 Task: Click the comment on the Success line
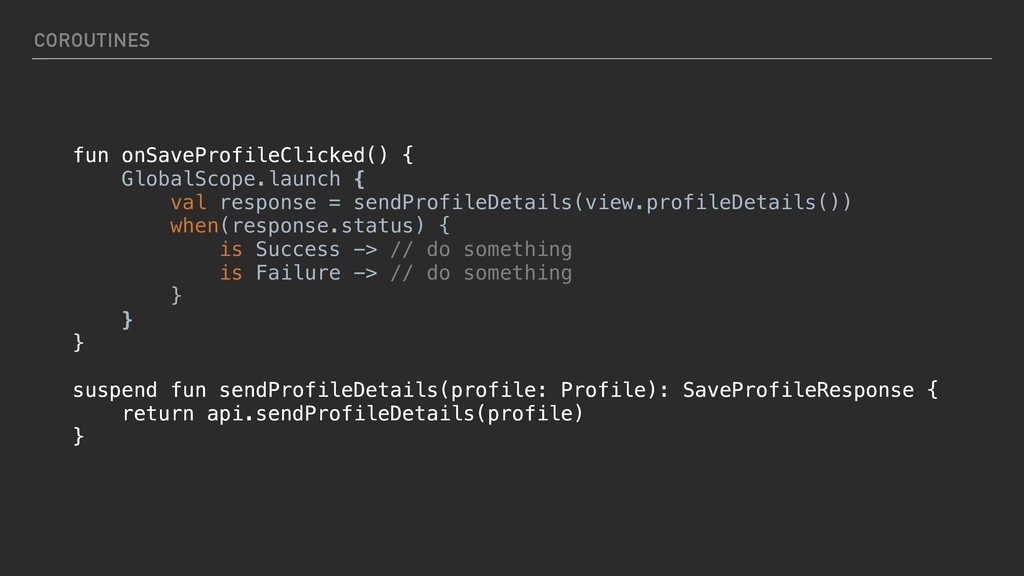pyautogui.click(x=480, y=249)
